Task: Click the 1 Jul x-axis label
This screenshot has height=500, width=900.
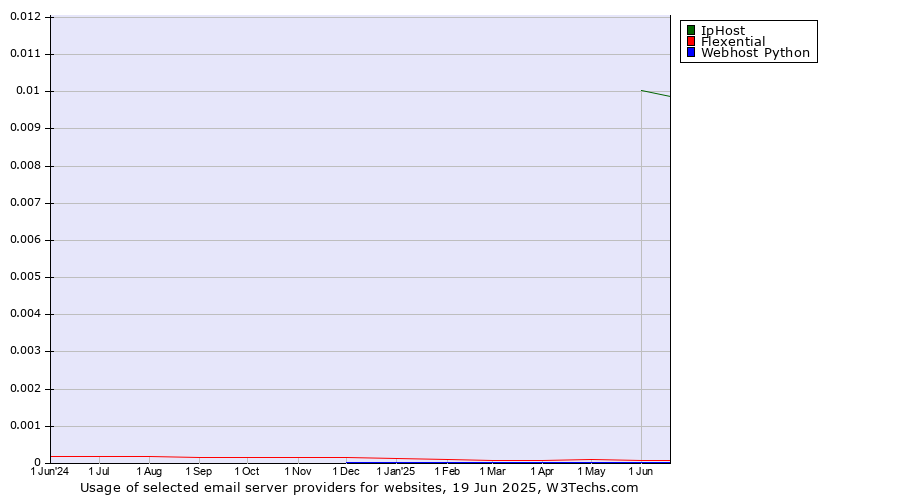Action: (x=99, y=471)
